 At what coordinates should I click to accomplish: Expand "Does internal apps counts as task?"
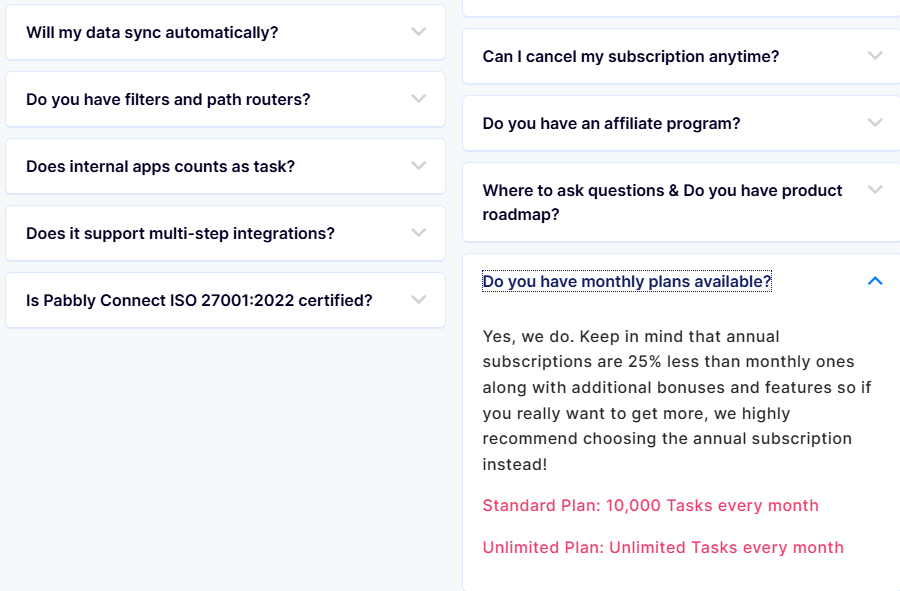(160, 166)
